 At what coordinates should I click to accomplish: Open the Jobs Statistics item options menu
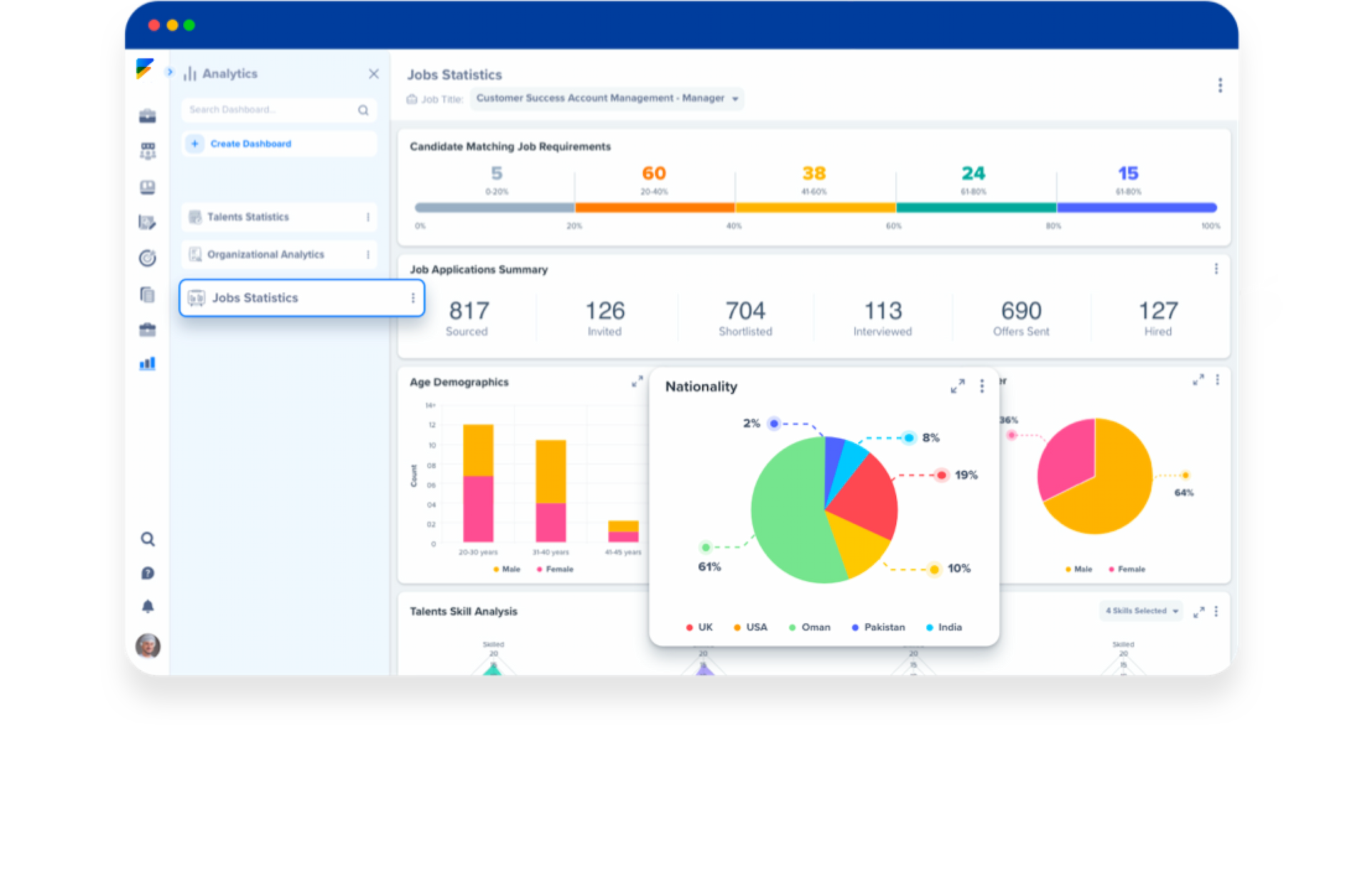pyautogui.click(x=413, y=298)
